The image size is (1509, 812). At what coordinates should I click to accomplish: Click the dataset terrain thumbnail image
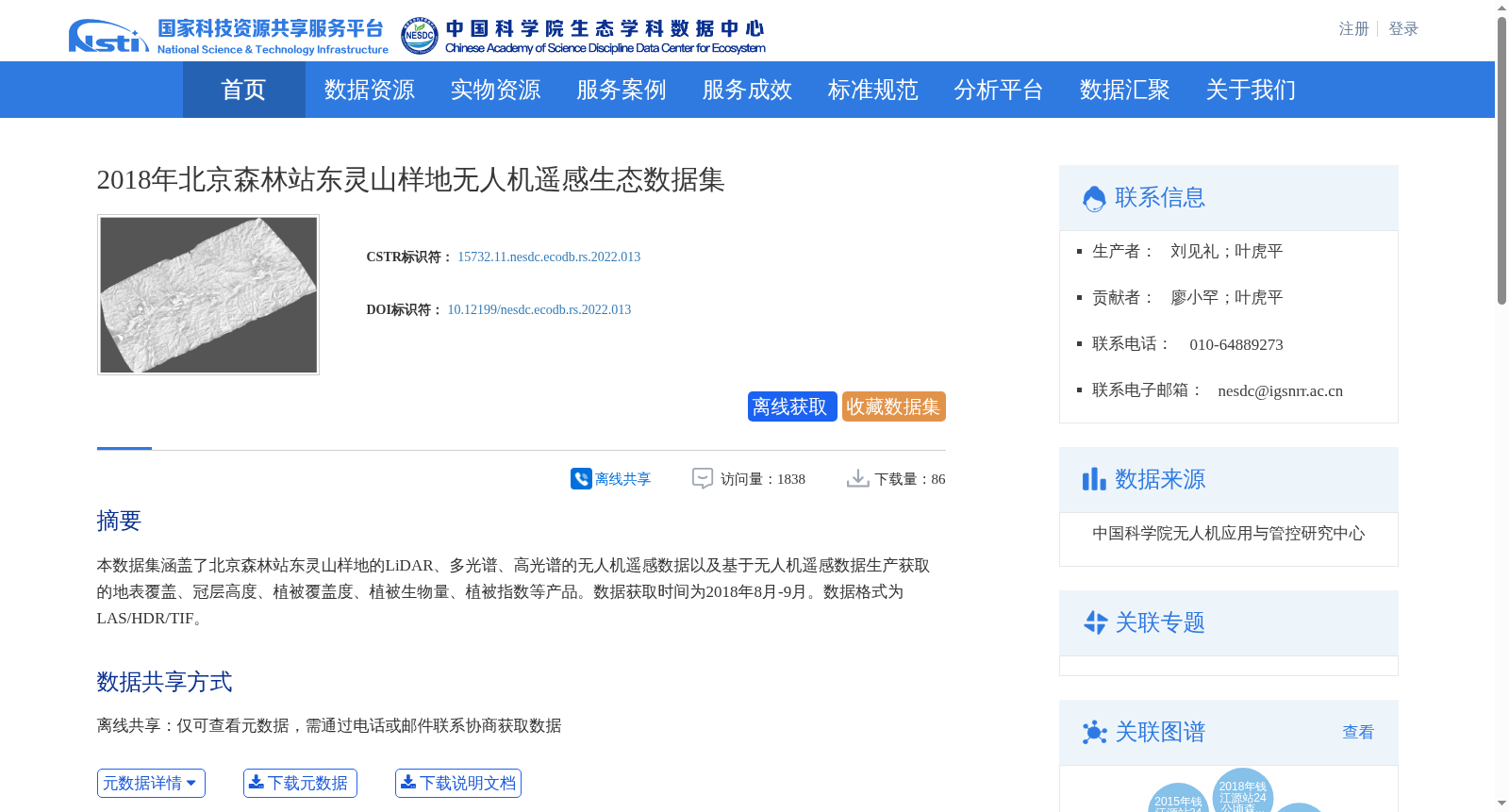pyautogui.click(x=208, y=294)
